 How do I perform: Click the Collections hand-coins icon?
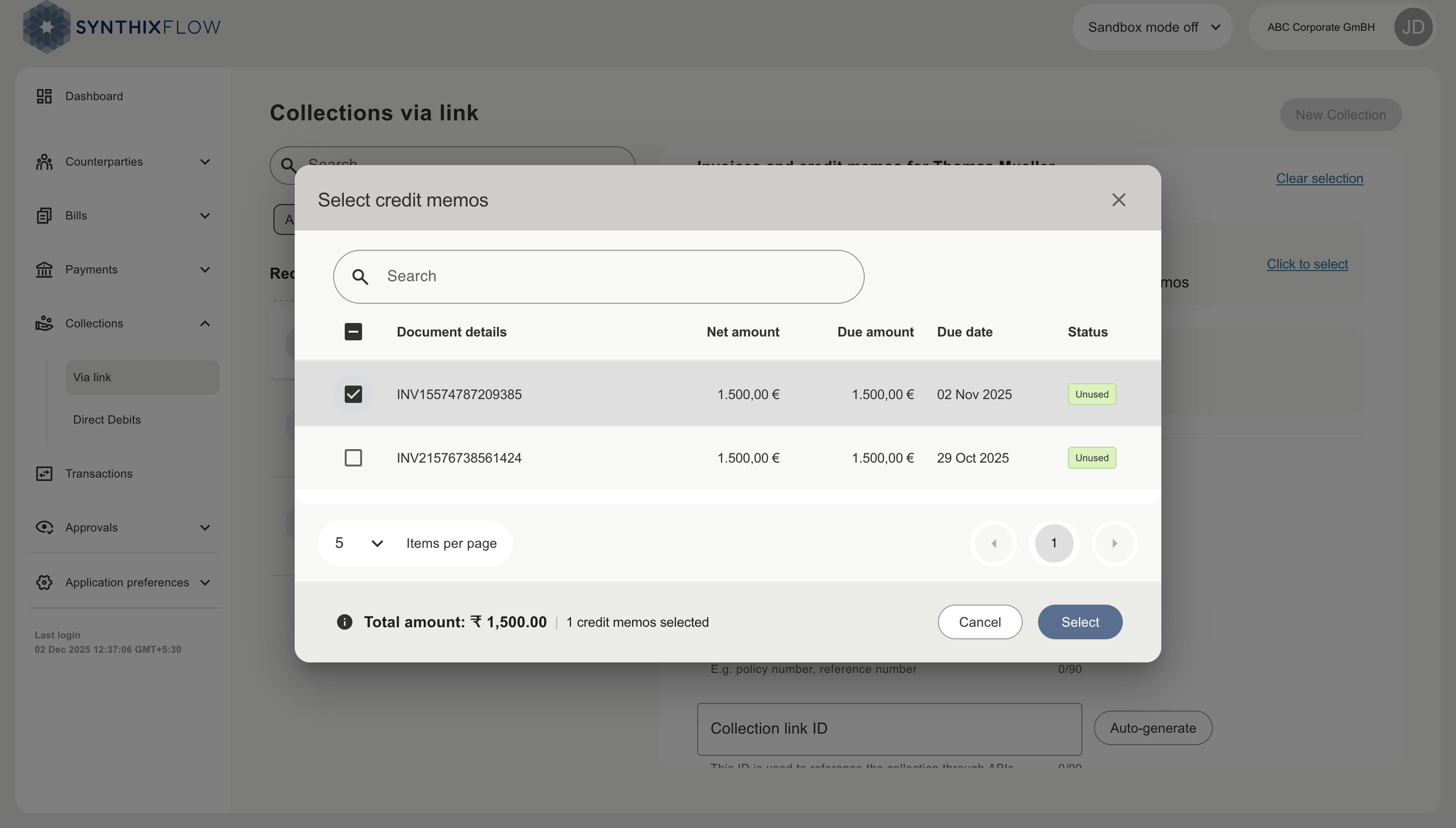point(44,323)
